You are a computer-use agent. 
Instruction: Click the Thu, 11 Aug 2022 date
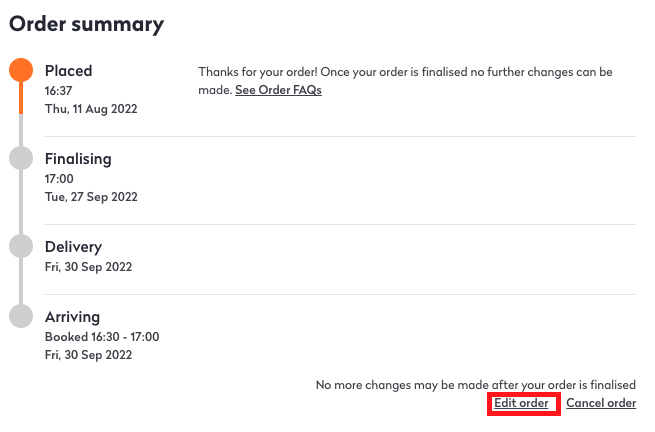(x=91, y=108)
